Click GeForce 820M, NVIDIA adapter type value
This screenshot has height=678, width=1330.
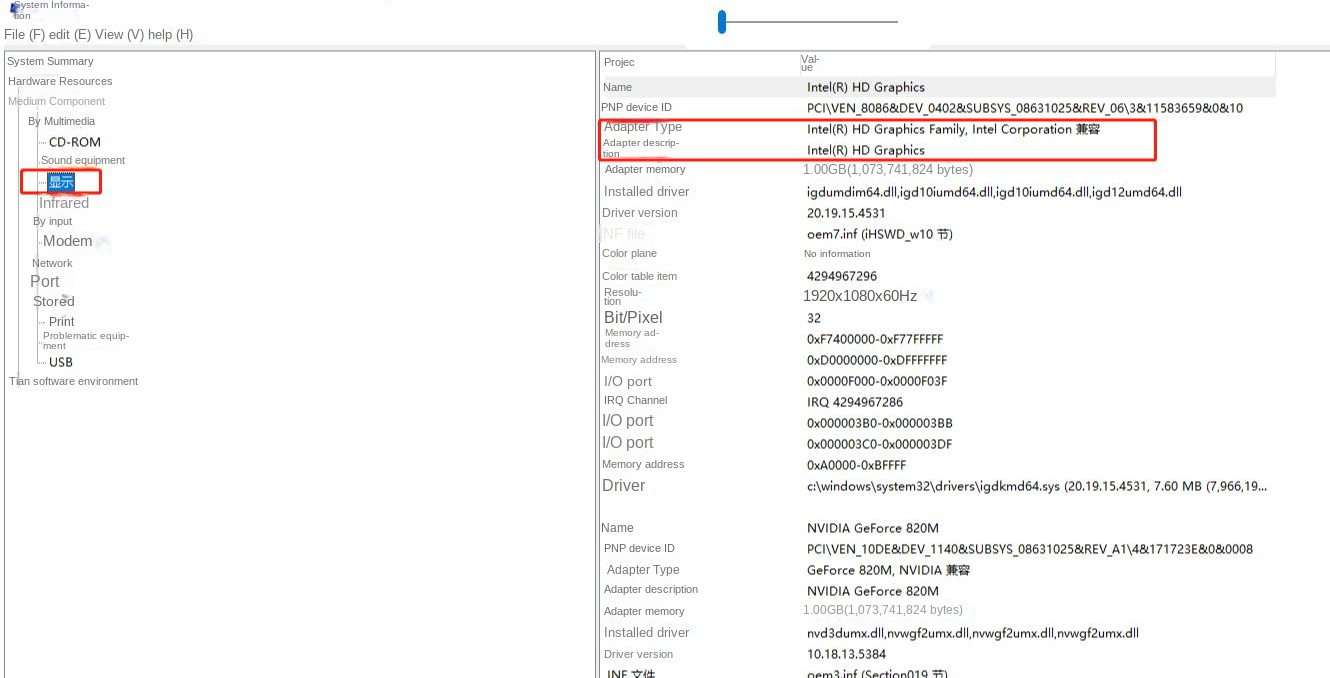[x=889, y=570]
